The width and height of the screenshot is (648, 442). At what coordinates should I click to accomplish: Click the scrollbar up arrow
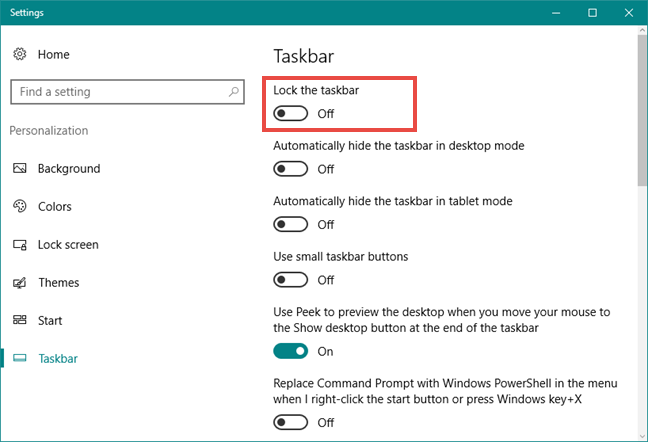pos(642,30)
